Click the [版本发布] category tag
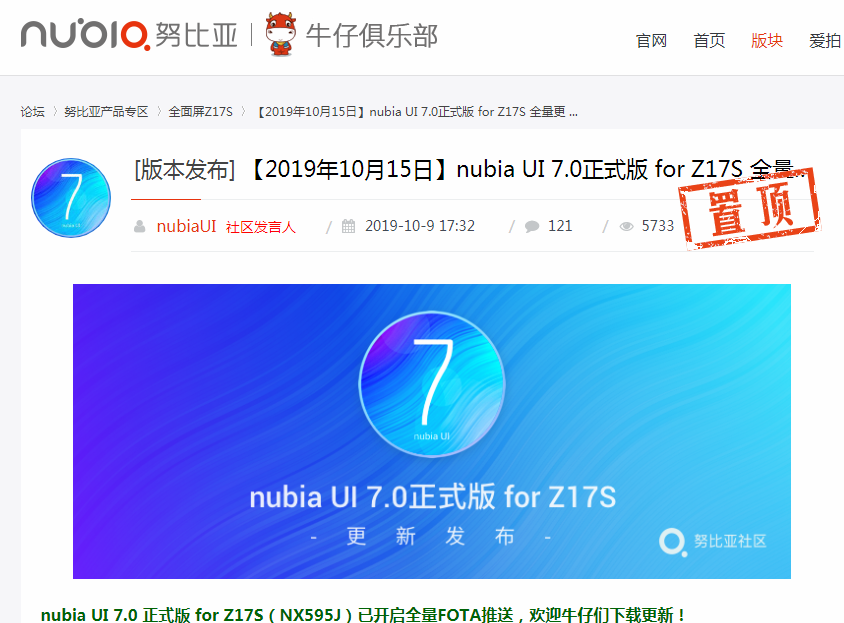844x623 pixels. 184,170
